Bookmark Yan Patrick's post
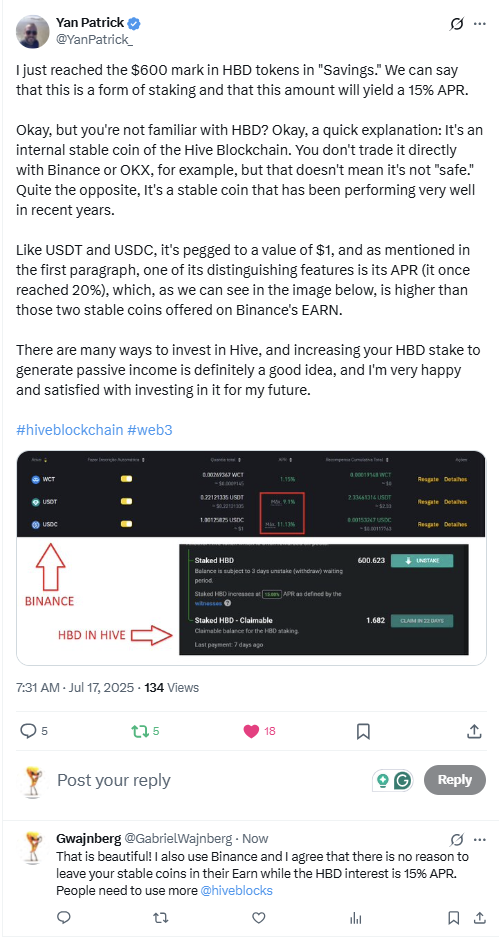 point(363,730)
